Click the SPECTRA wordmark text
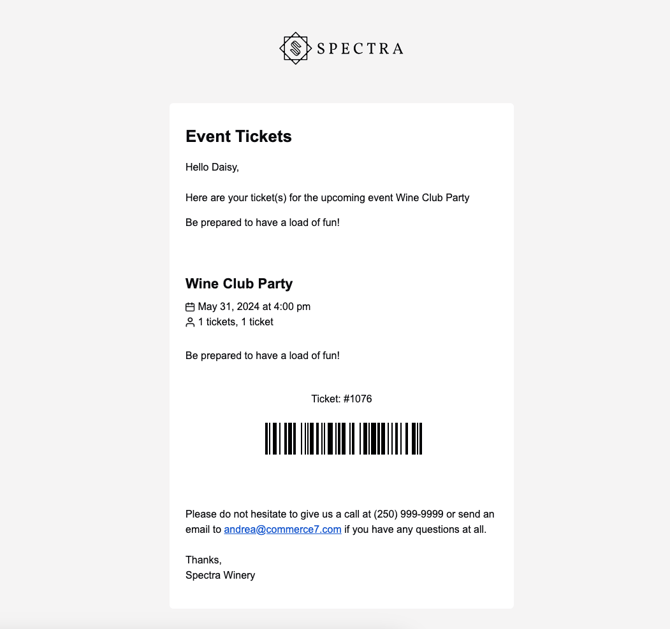The height and width of the screenshot is (629, 670). (360, 49)
